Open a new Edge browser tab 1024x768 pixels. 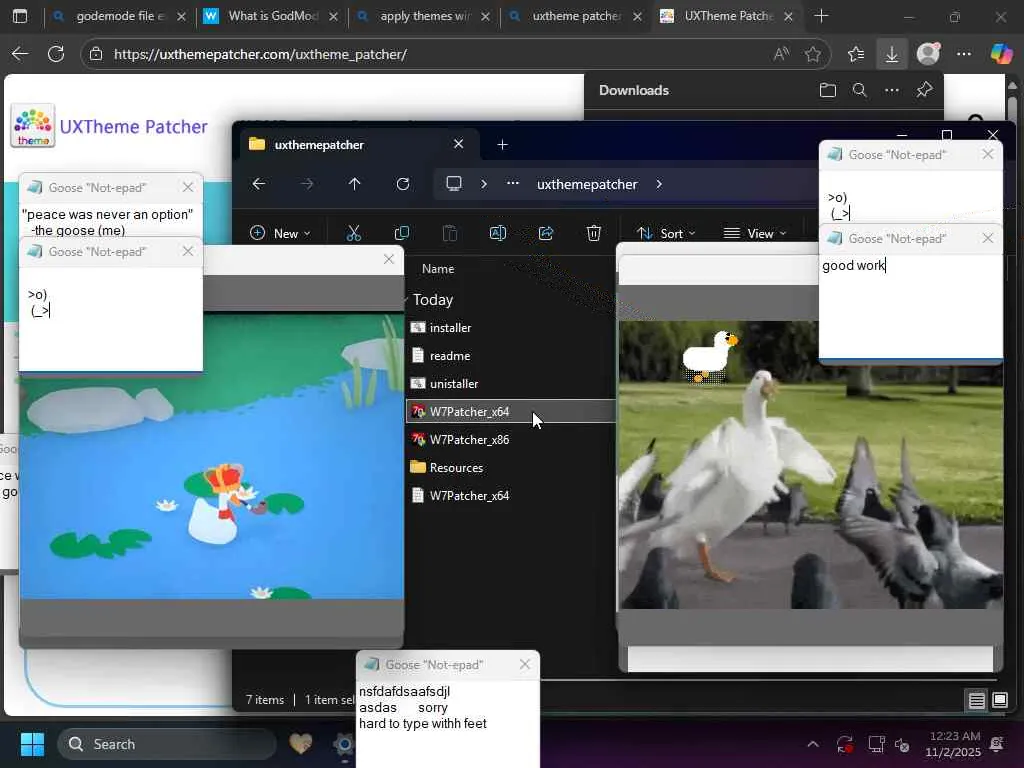[822, 16]
